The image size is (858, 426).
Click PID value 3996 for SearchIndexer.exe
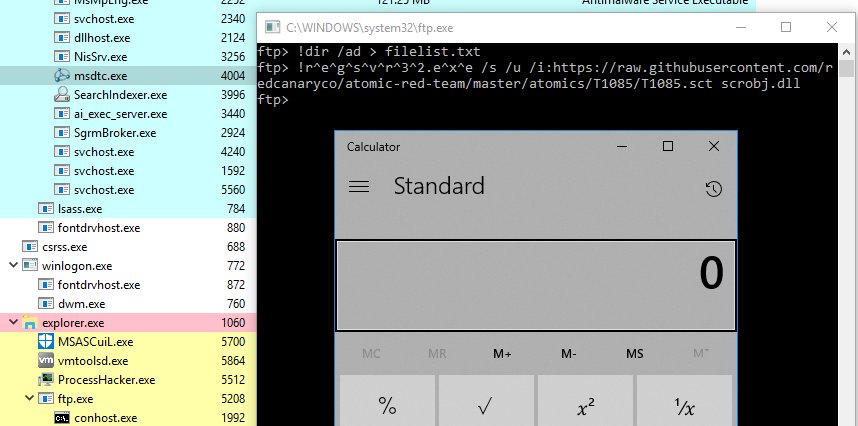tap(233, 95)
